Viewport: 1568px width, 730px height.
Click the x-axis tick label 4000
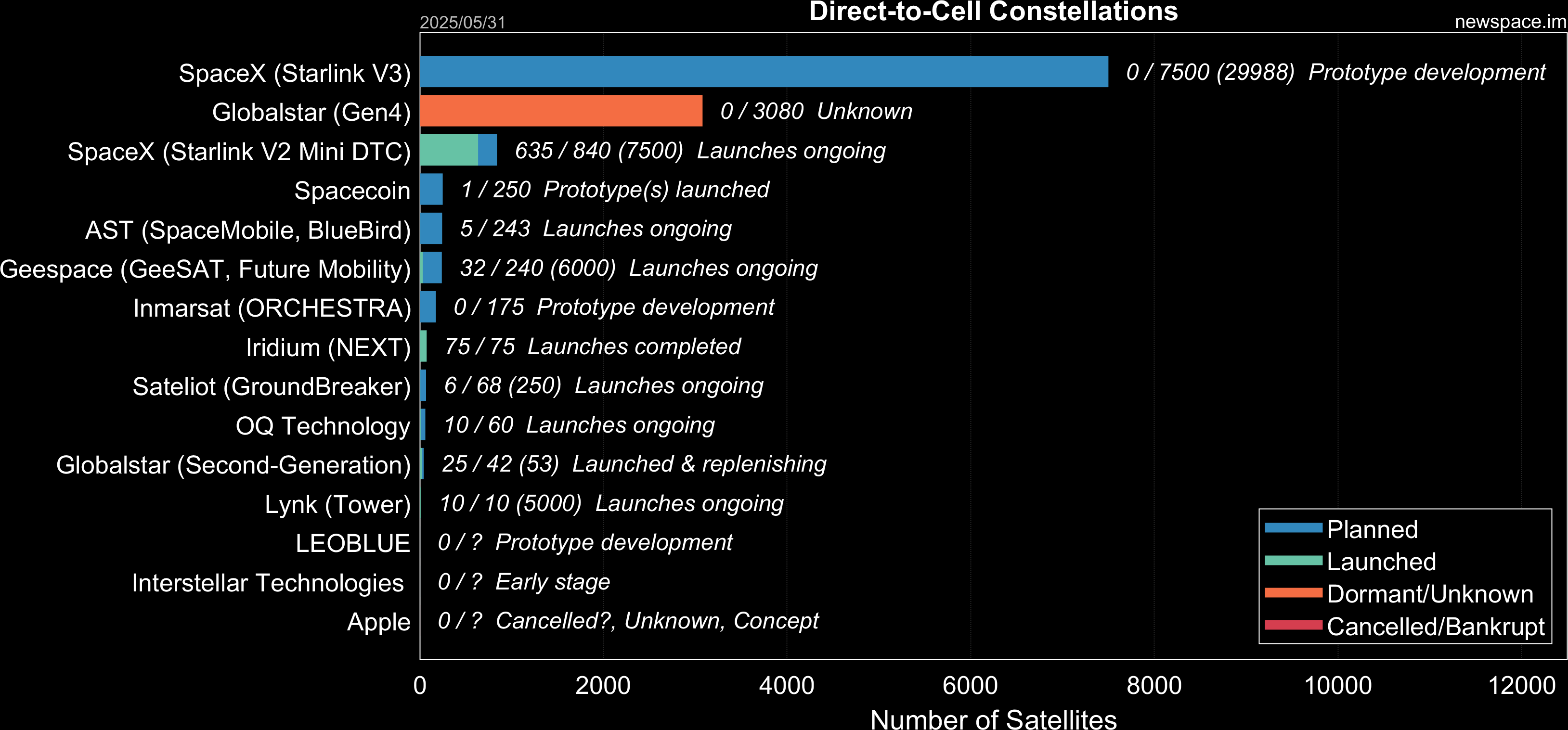click(787, 686)
